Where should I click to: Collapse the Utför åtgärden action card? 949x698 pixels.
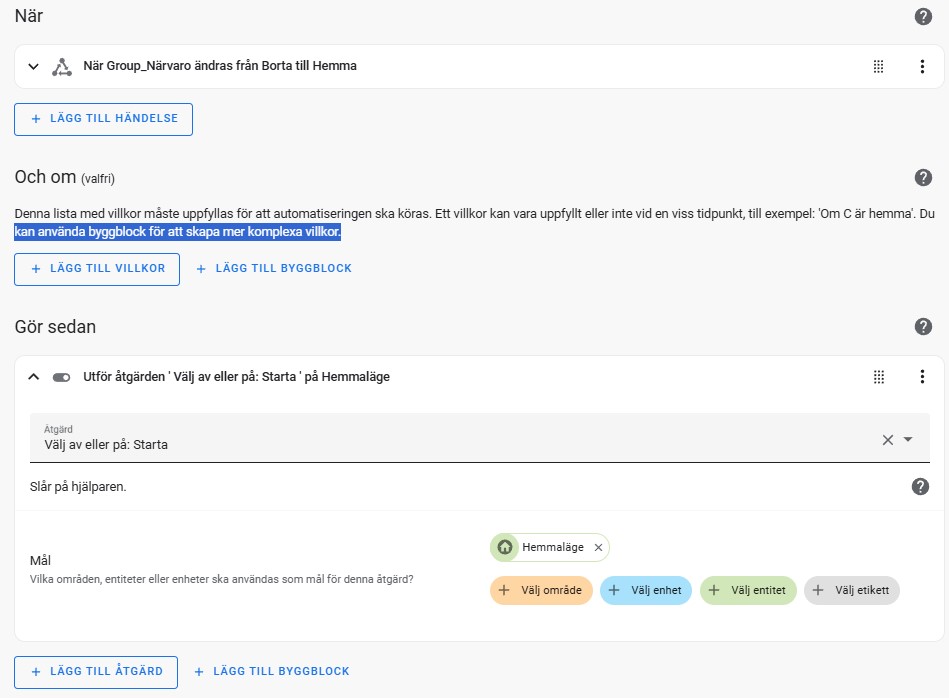click(34, 377)
